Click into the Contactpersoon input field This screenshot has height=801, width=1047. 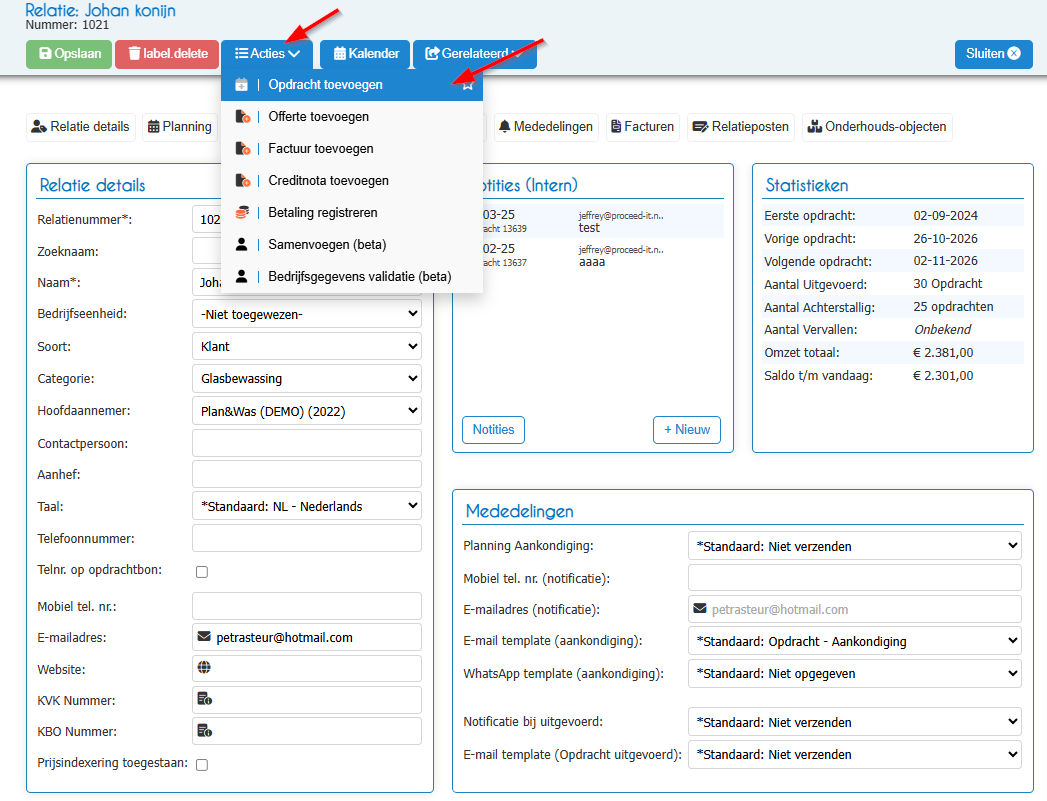pyautogui.click(x=307, y=443)
